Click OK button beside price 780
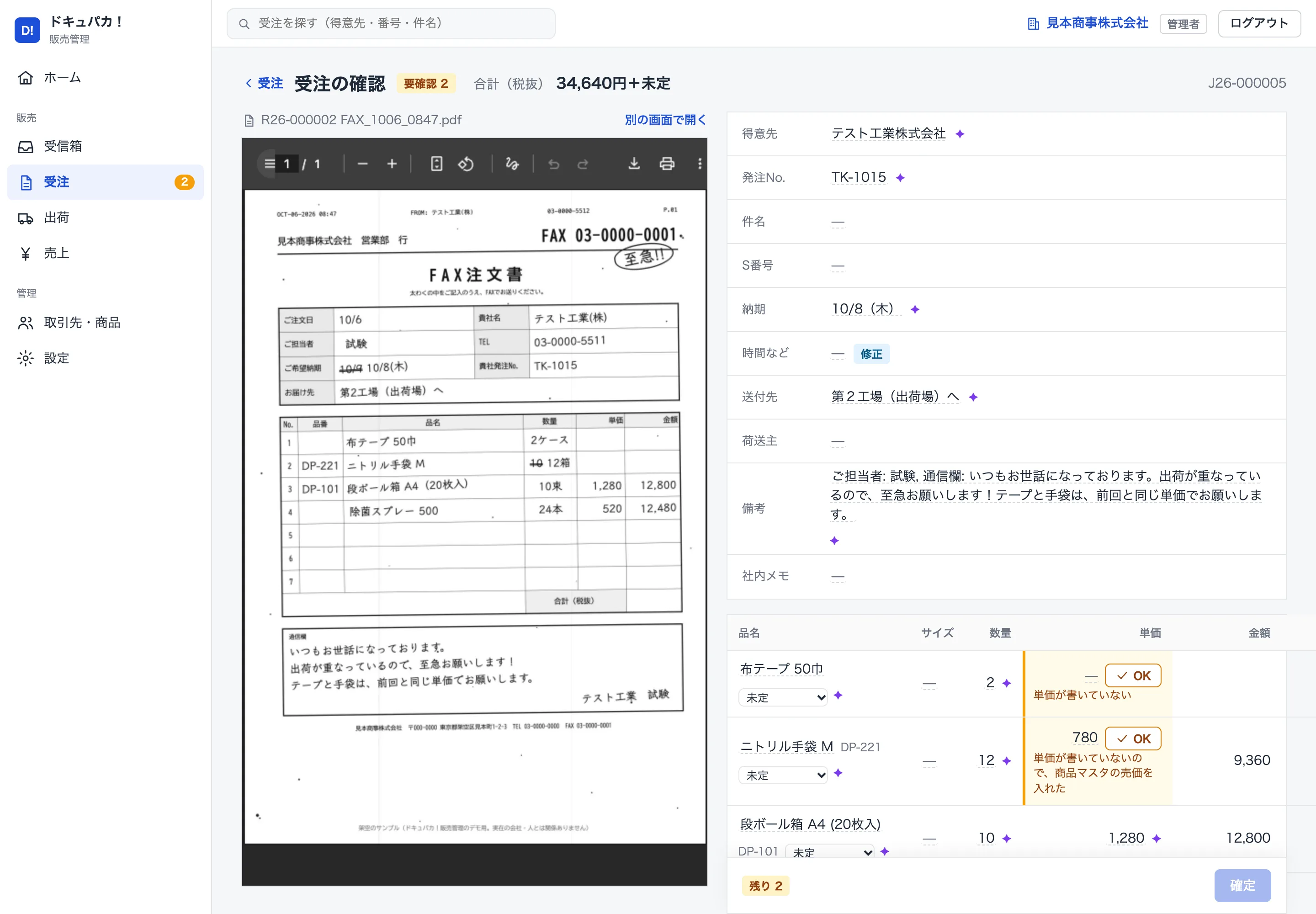The height and width of the screenshot is (914, 1316). pos(1133,739)
